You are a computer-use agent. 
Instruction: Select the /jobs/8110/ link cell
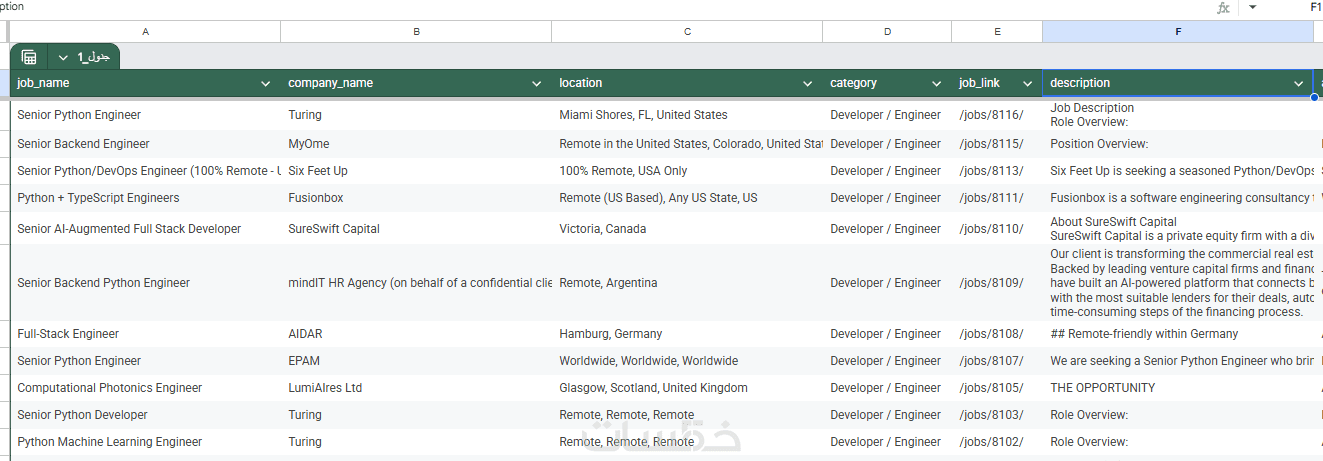[997, 229]
